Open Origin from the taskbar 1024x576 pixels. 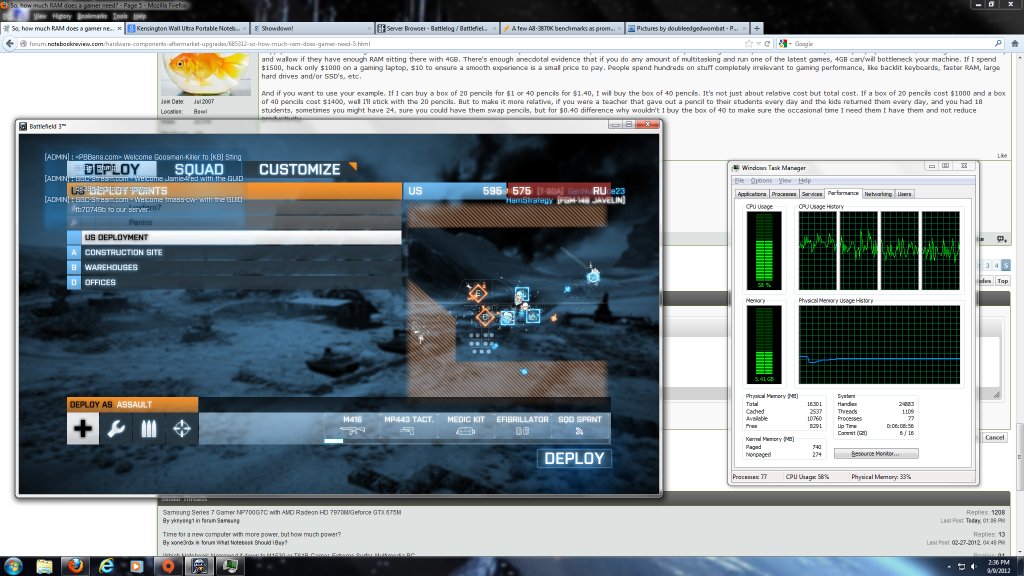[168, 566]
